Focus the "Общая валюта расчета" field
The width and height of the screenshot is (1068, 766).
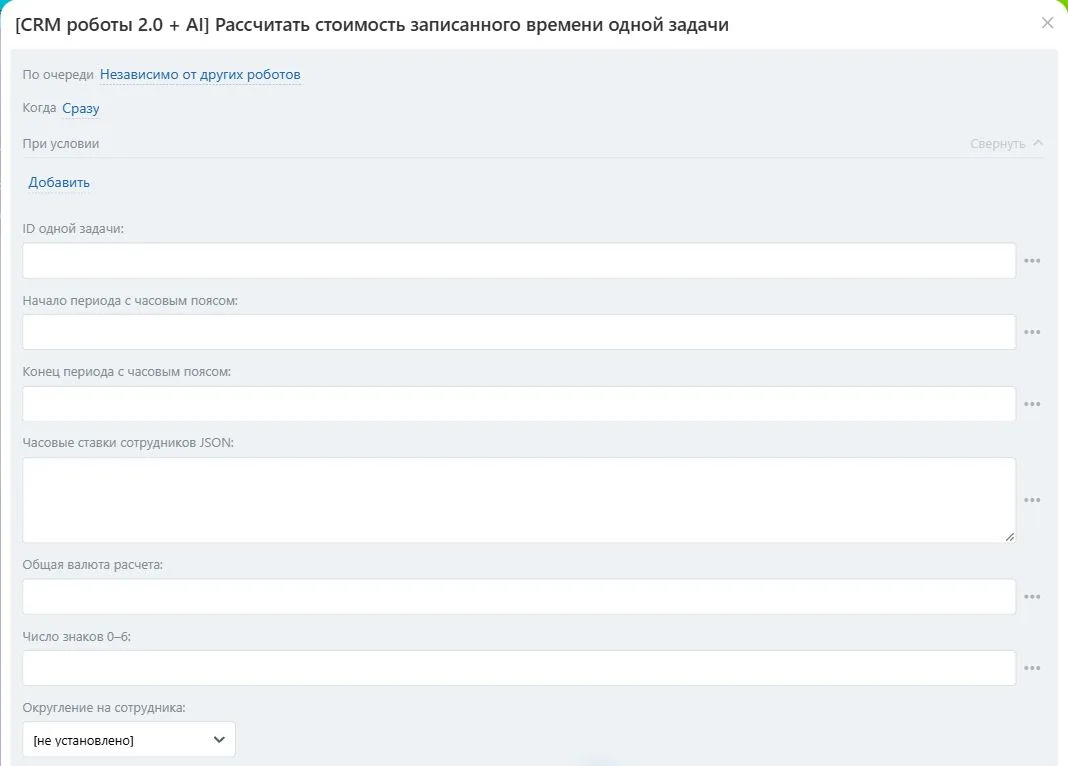coord(519,596)
